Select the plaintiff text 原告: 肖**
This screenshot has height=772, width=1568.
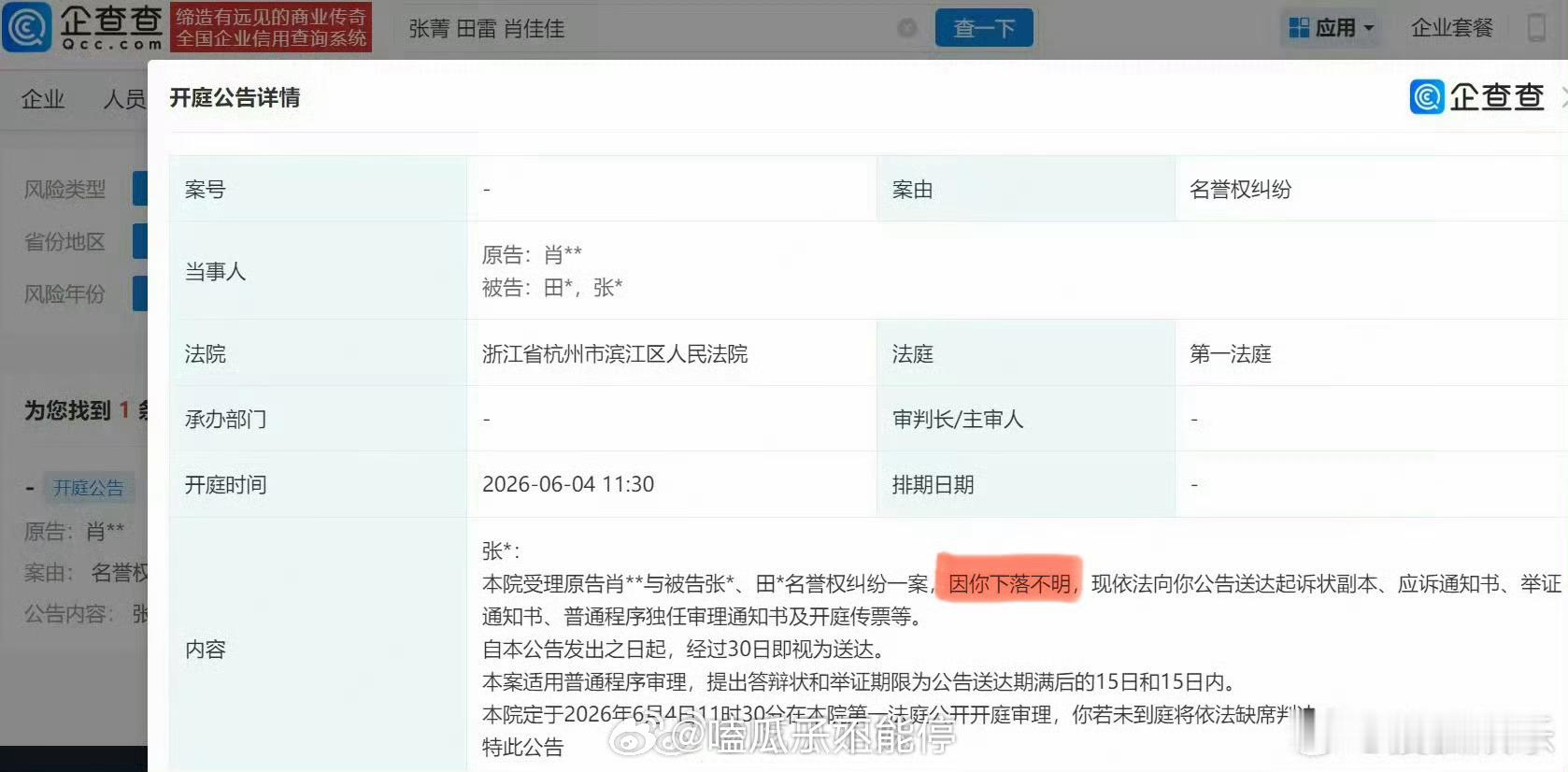click(532, 253)
